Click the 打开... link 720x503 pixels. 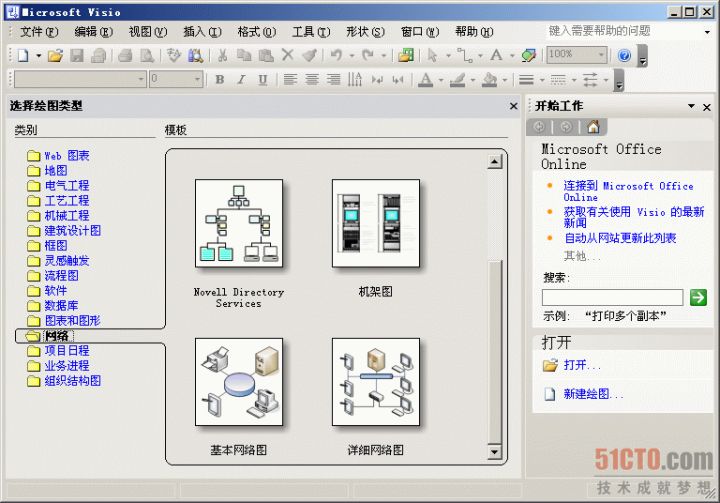pyautogui.click(x=582, y=365)
